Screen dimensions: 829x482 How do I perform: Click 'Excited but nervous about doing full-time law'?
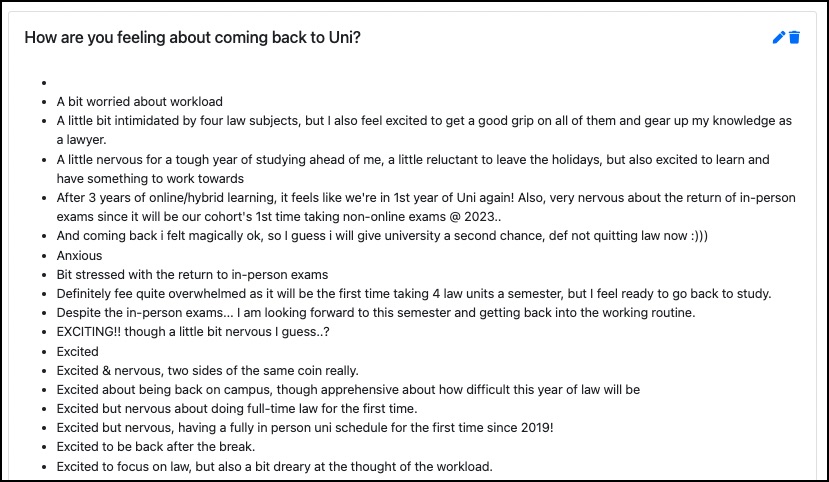[237, 409]
